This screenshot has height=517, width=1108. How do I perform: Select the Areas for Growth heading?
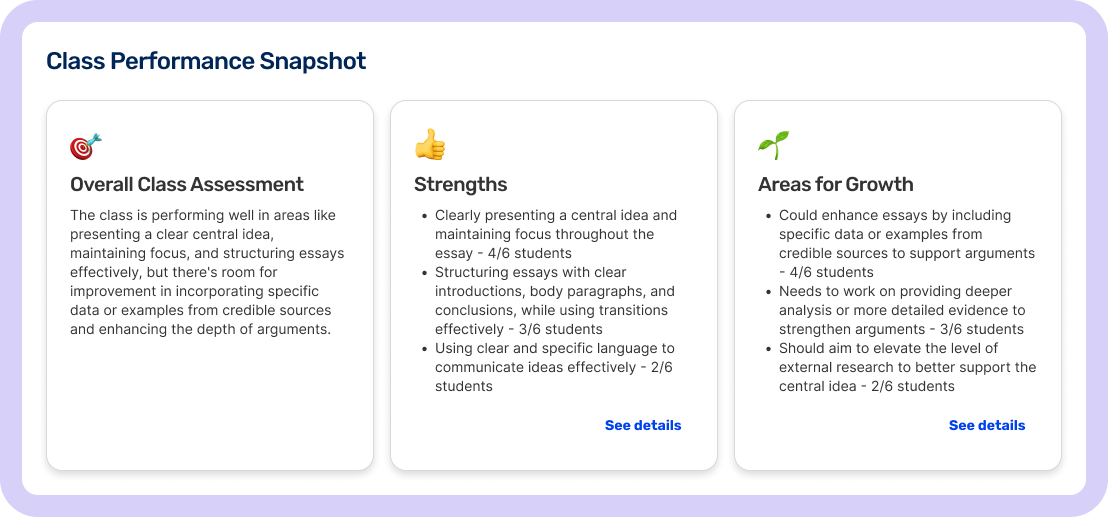pyautogui.click(x=836, y=184)
